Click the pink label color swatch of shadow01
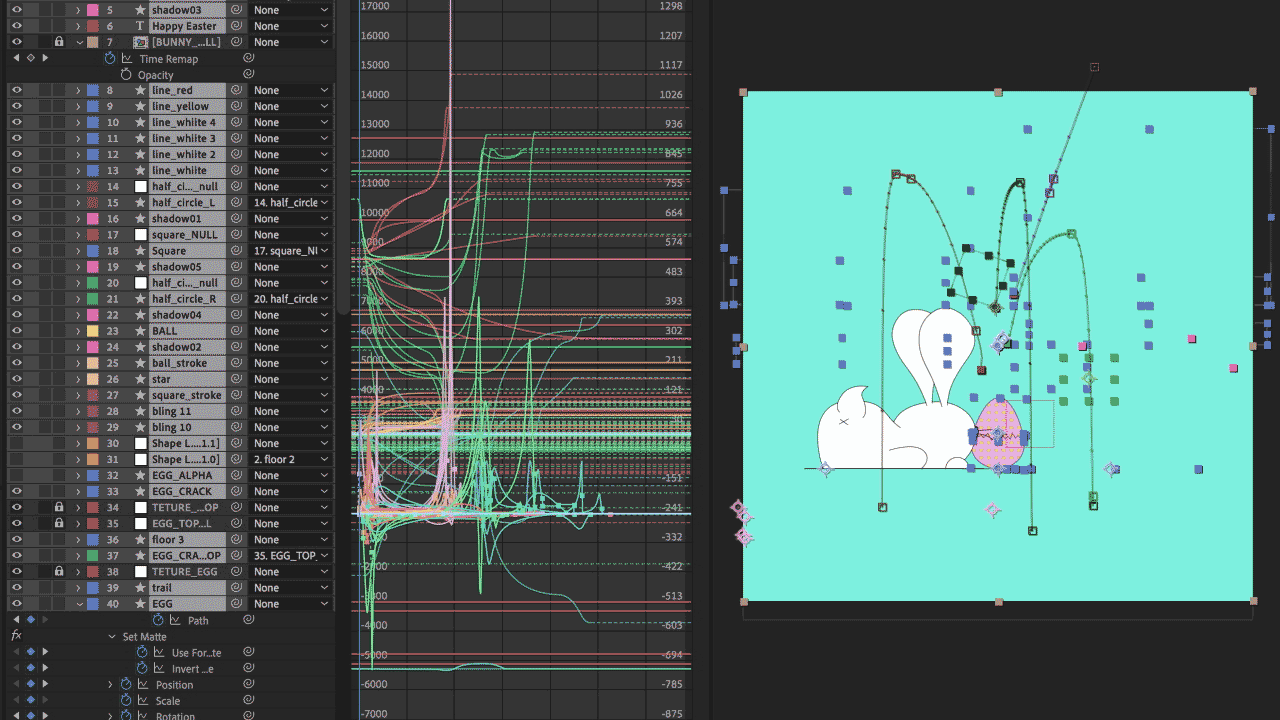Image resolution: width=1280 pixels, height=720 pixels. (93, 218)
